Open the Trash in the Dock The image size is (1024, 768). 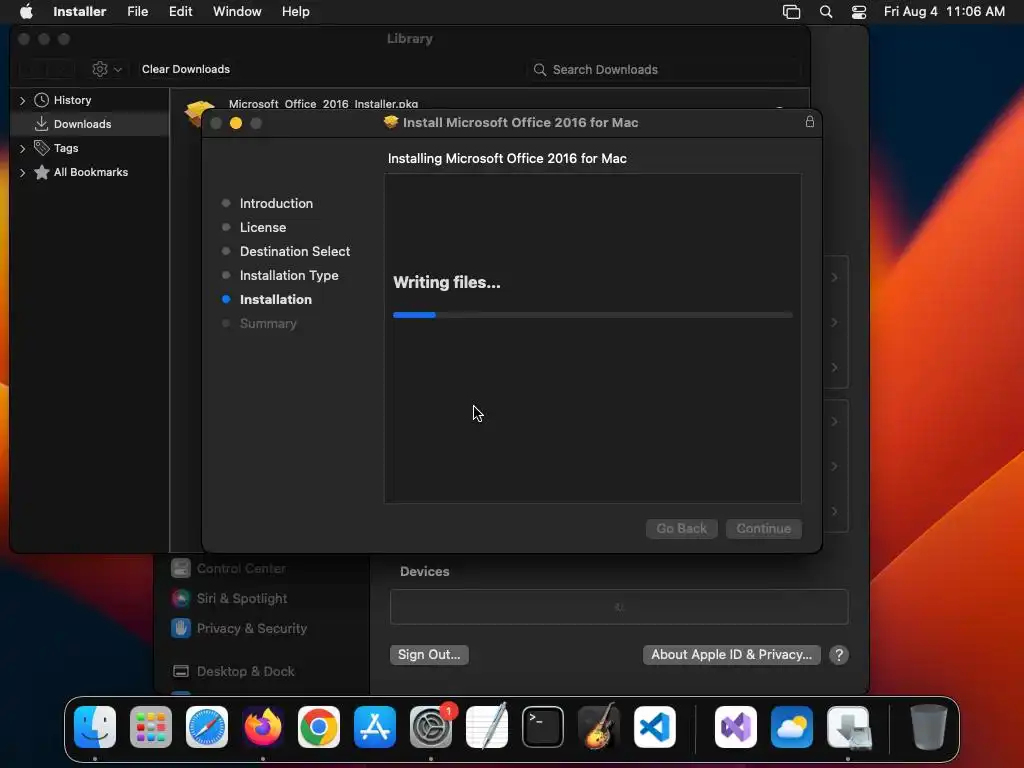coord(928,726)
